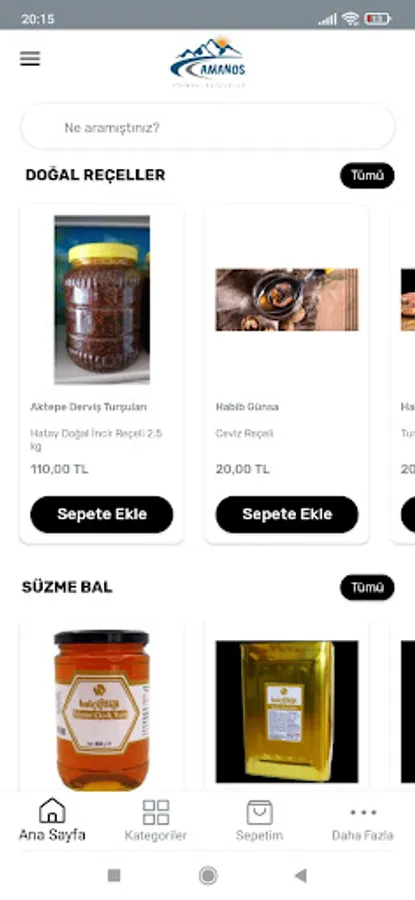Show all Süzme Bal items via Tümü
Viewport: 415px width, 900px height.
coord(367,587)
